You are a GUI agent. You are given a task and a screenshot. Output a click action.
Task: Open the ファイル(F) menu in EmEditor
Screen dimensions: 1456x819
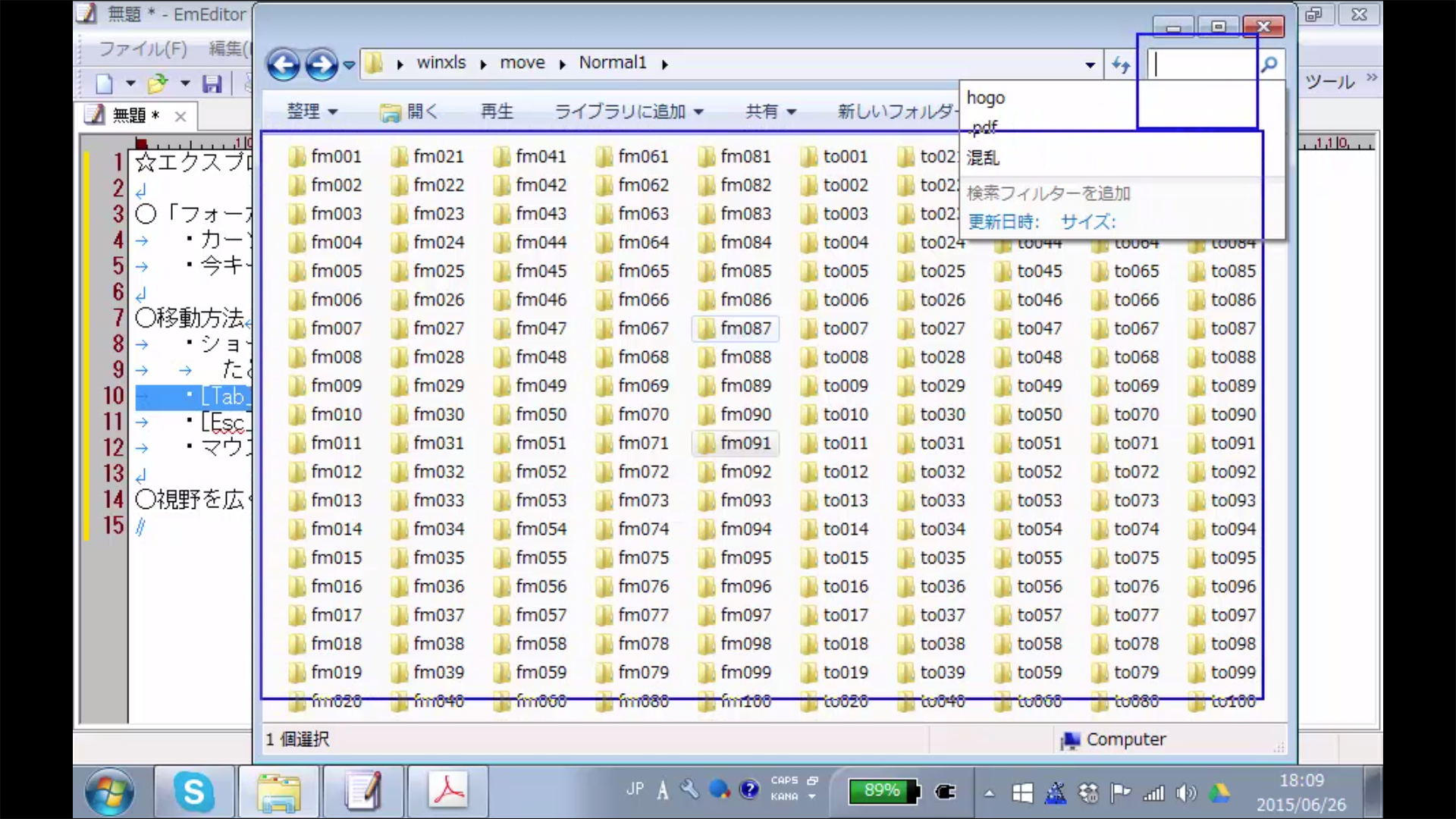pos(143,49)
